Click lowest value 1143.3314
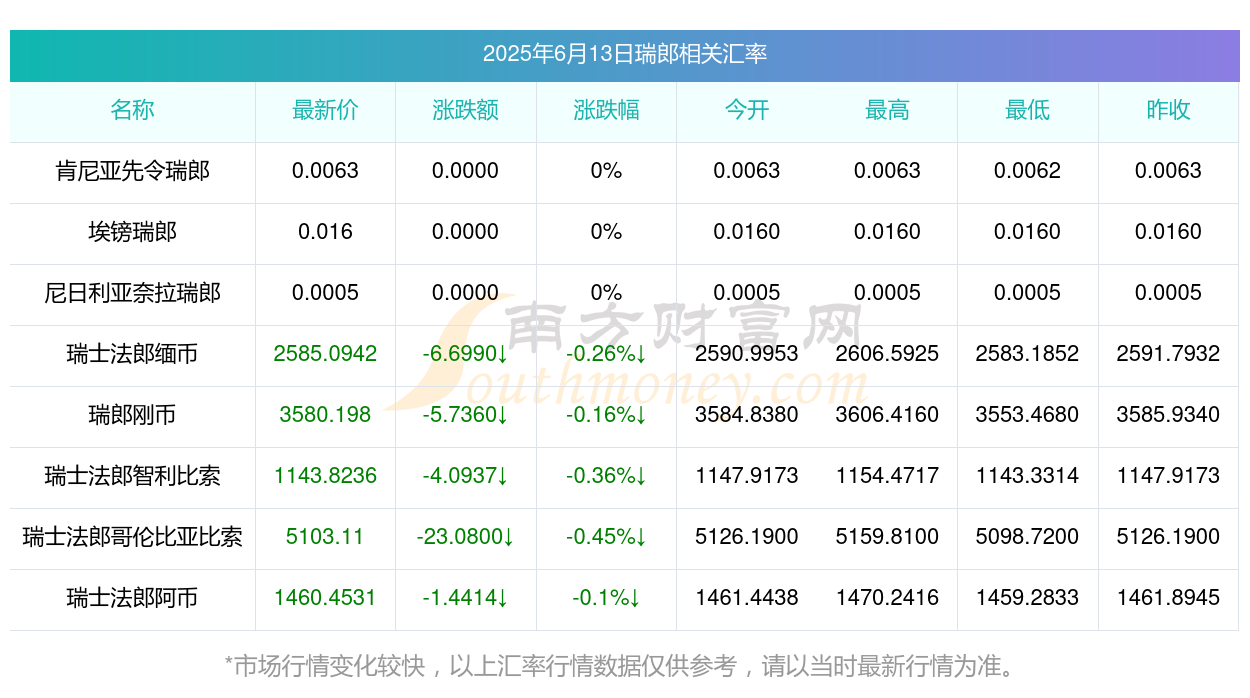The image size is (1250, 698). click(1028, 476)
